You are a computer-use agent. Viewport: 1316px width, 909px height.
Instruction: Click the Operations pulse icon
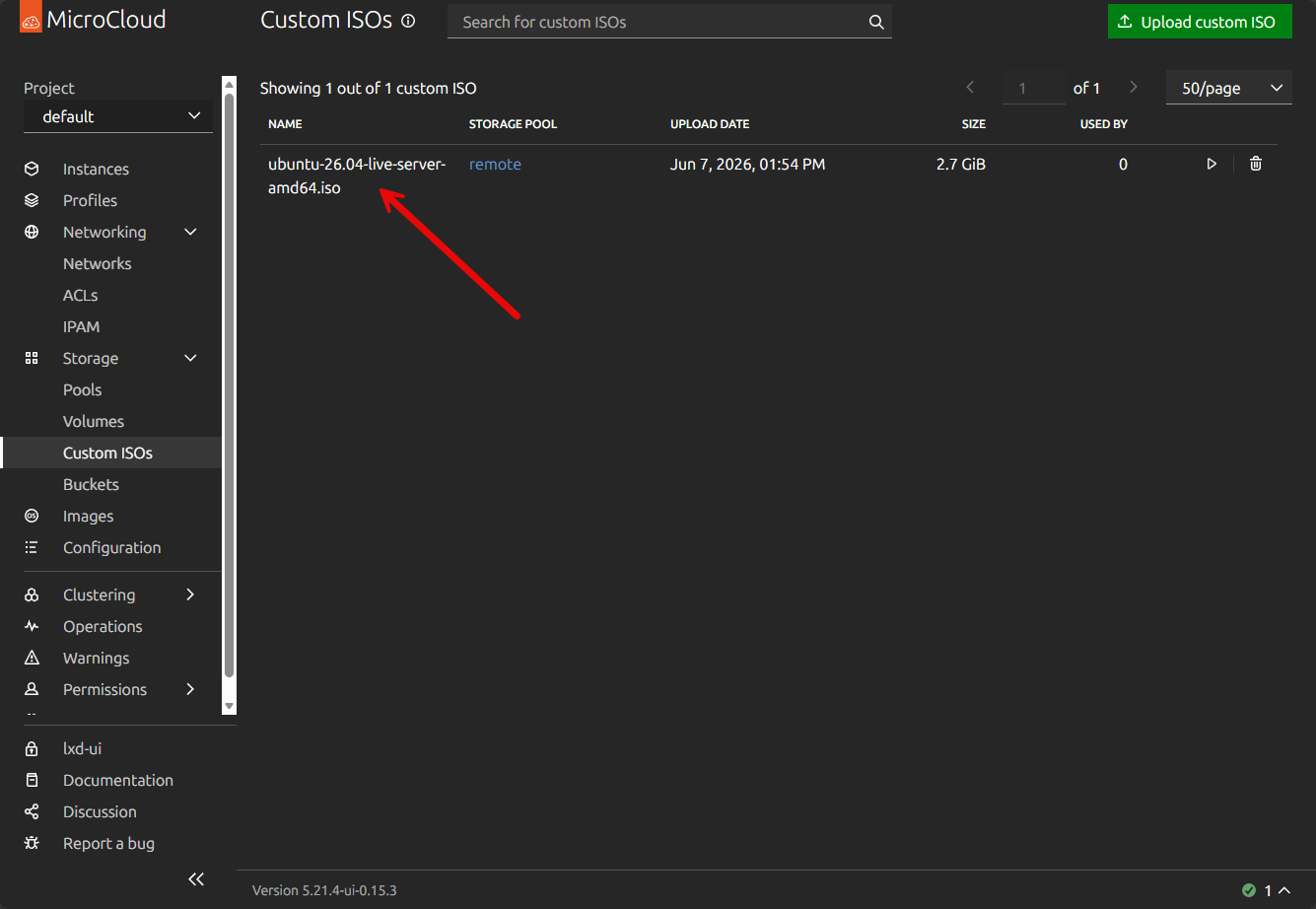click(x=32, y=626)
